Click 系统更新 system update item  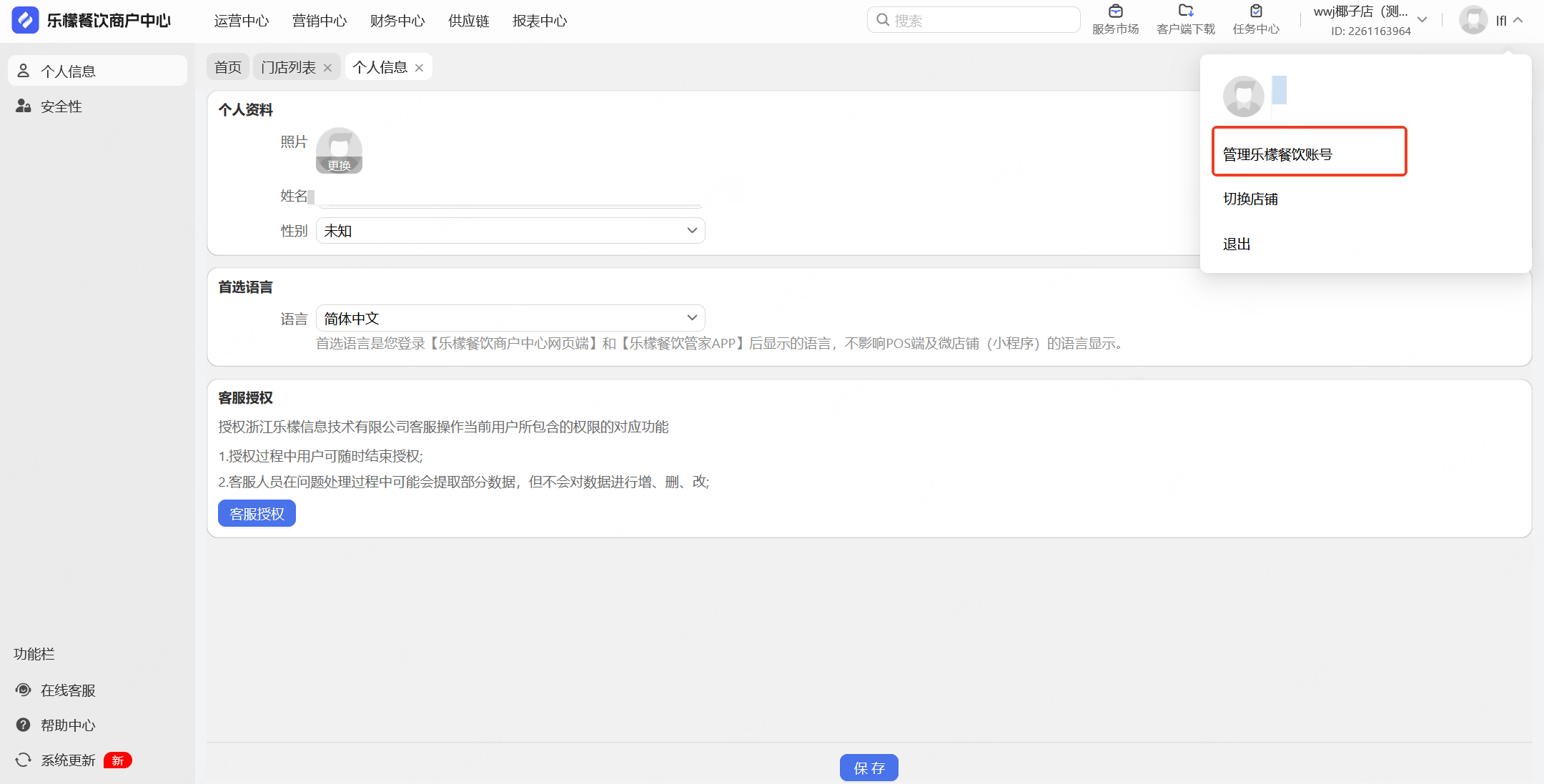coord(67,760)
